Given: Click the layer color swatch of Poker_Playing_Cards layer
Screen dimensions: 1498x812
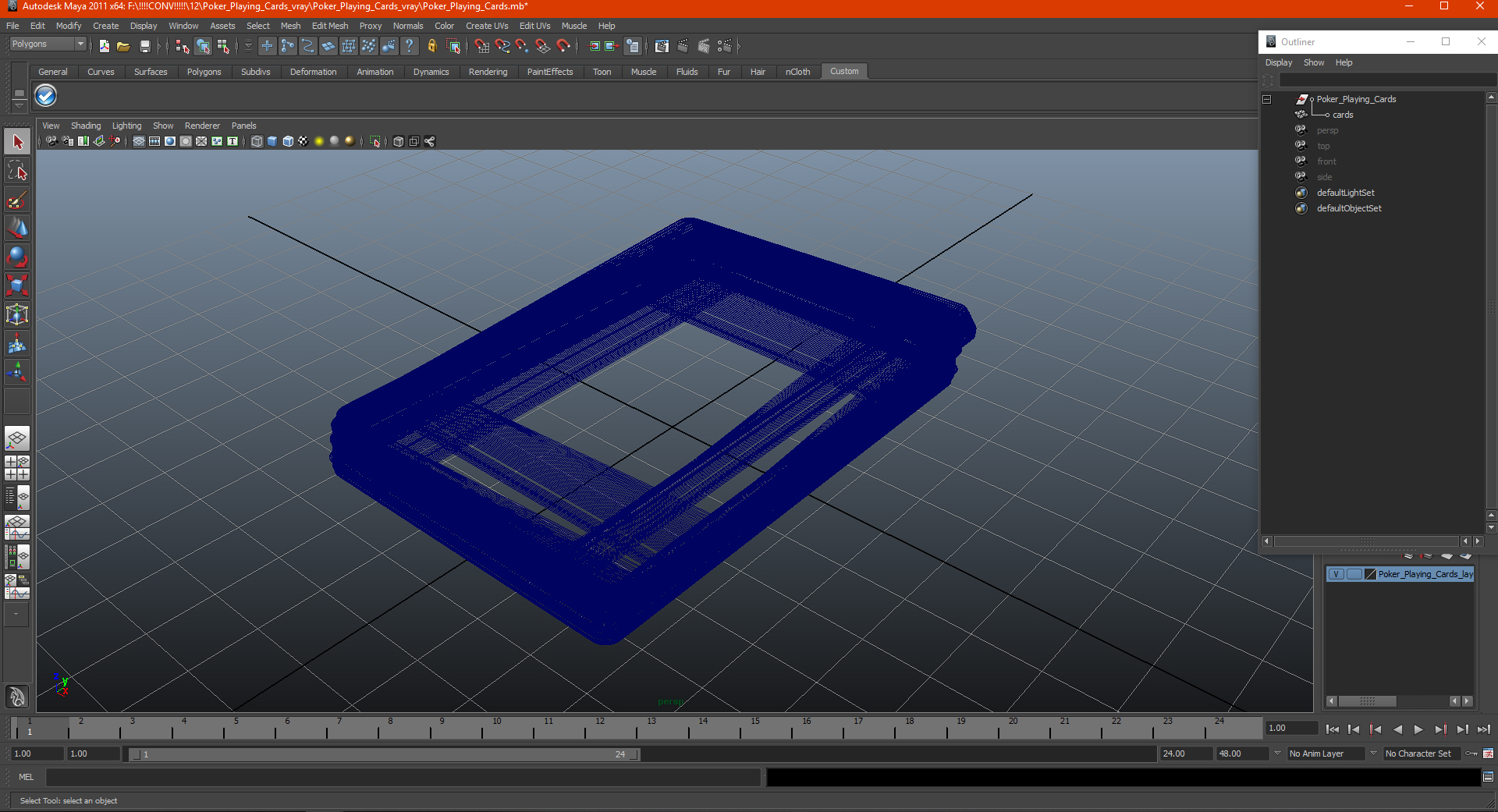Looking at the screenshot, I should 1370,574.
